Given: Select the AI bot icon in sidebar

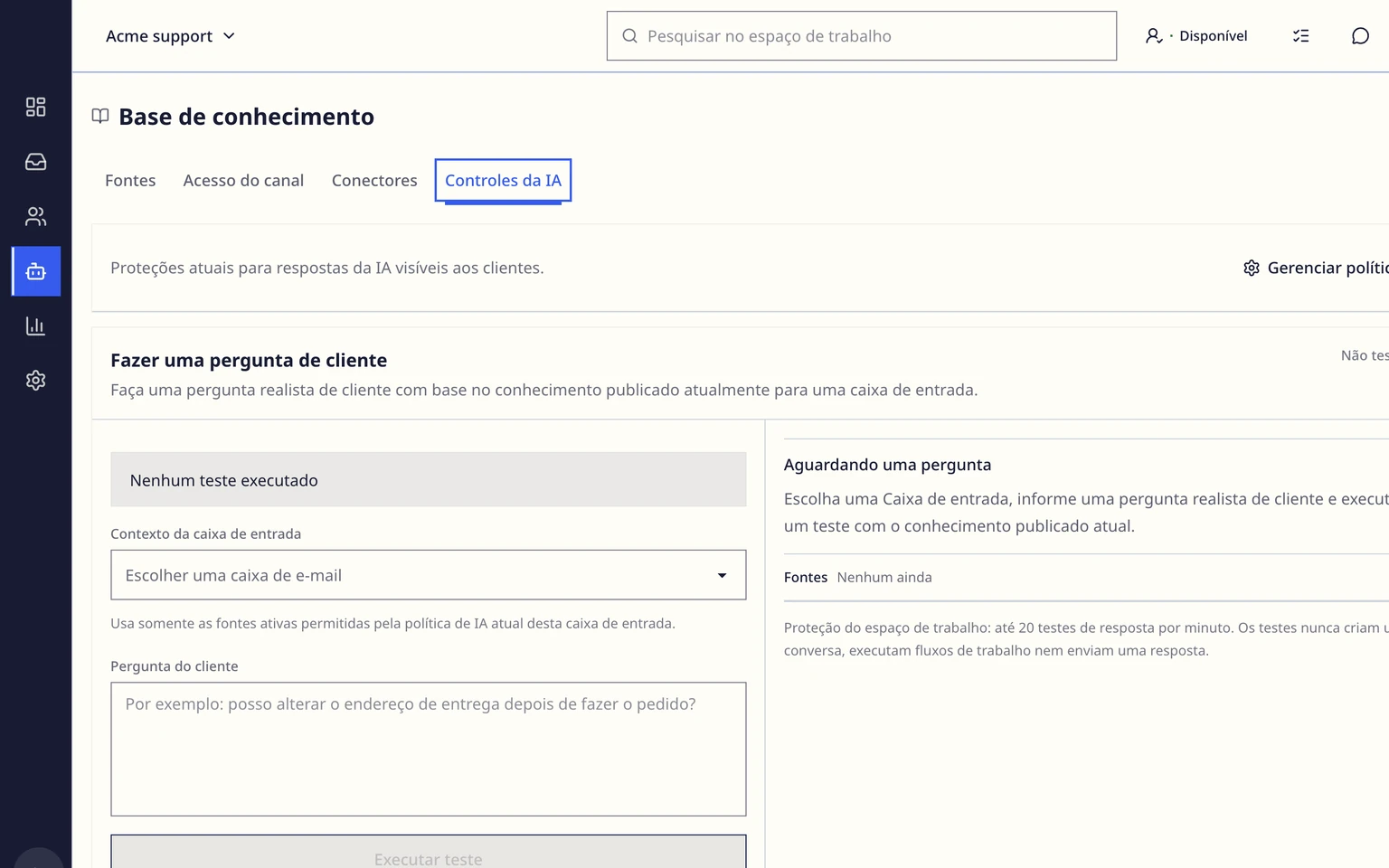Looking at the screenshot, I should pos(36,271).
